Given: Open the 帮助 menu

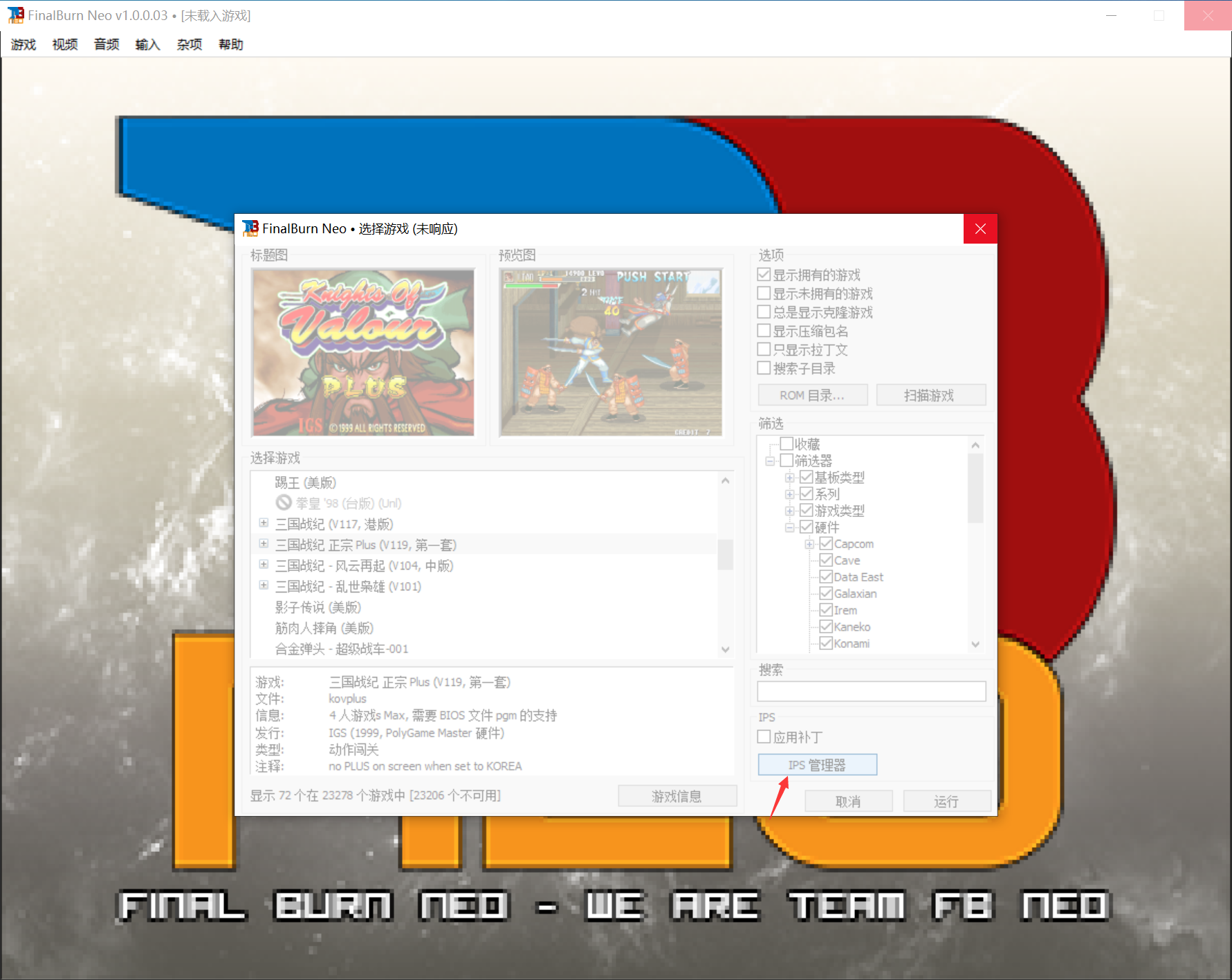Looking at the screenshot, I should pos(231,44).
